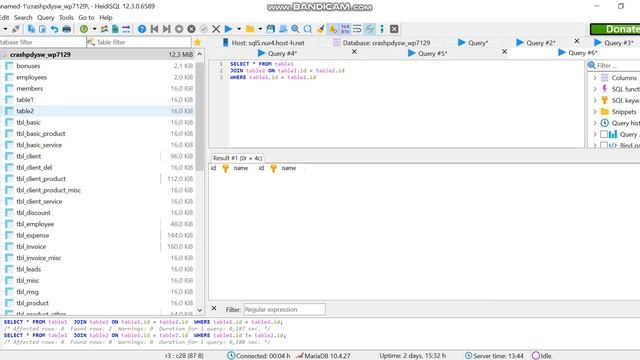Click the MariaDB 10.4.27 status text
The image size is (640, 360).
327,356
